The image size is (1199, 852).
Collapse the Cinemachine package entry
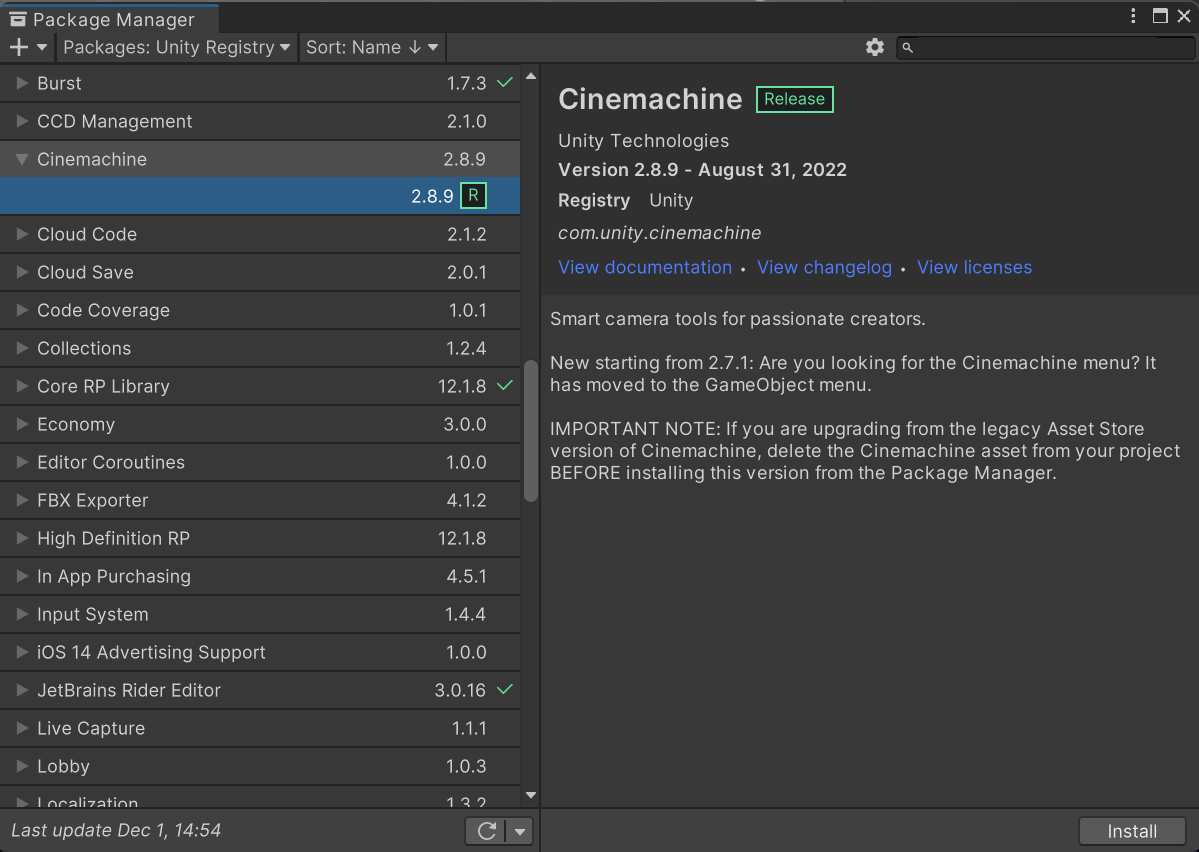point(22,159)
